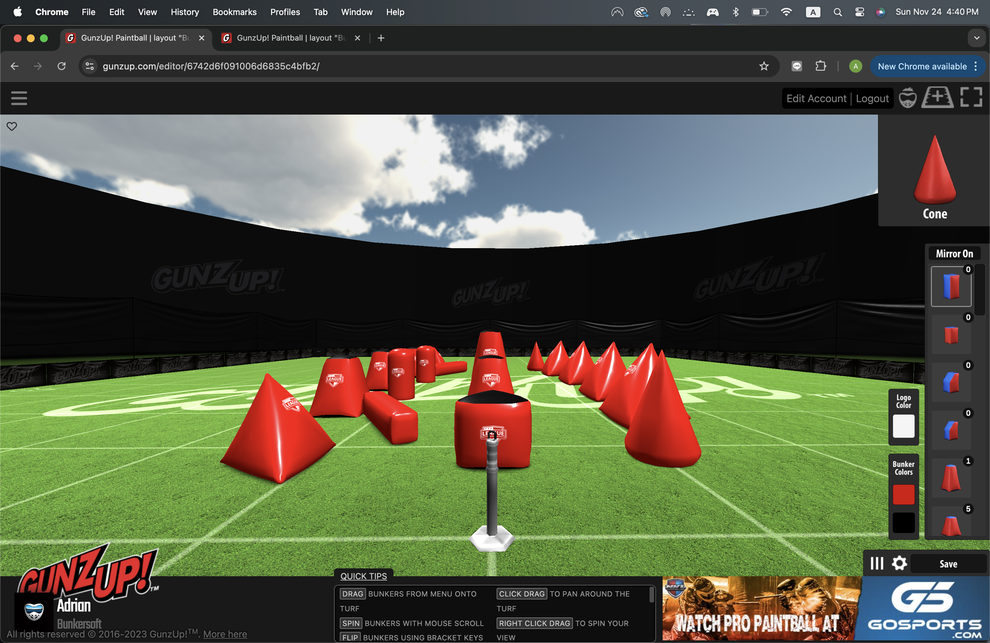Open the View menu
The image size is (990, 643).
[x=147, y=12]
